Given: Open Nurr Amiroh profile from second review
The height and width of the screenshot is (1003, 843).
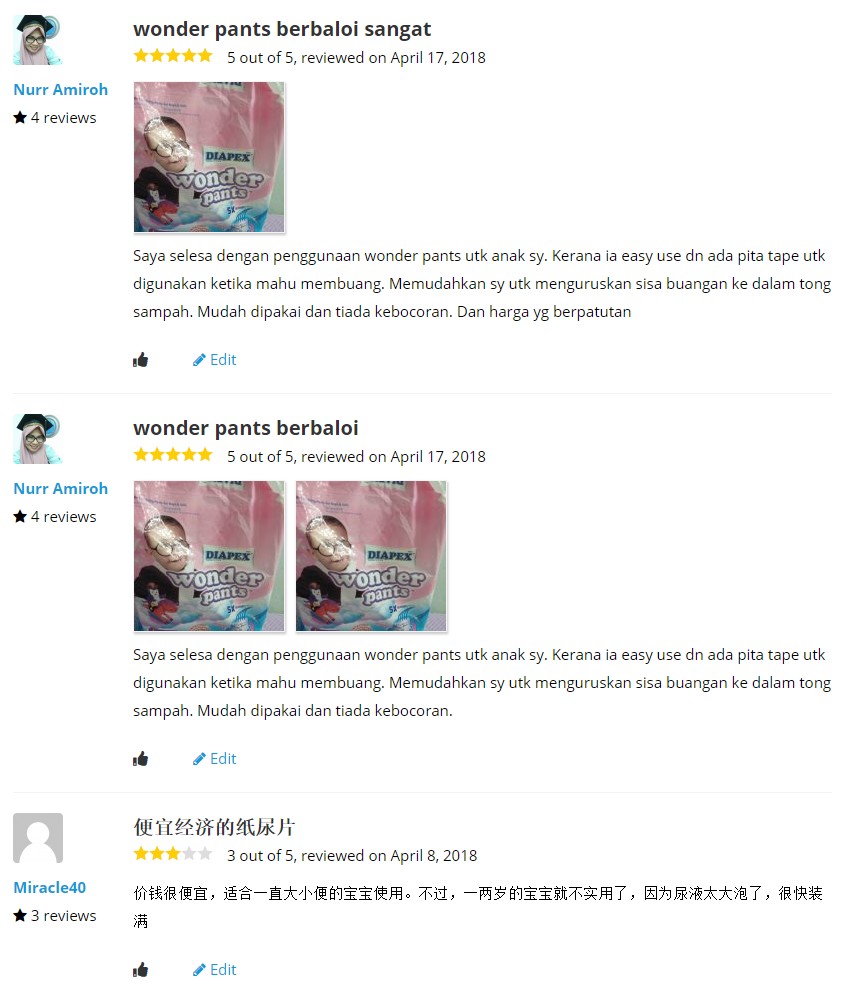Looking at the screenshot, I should (x=61, y=489).
